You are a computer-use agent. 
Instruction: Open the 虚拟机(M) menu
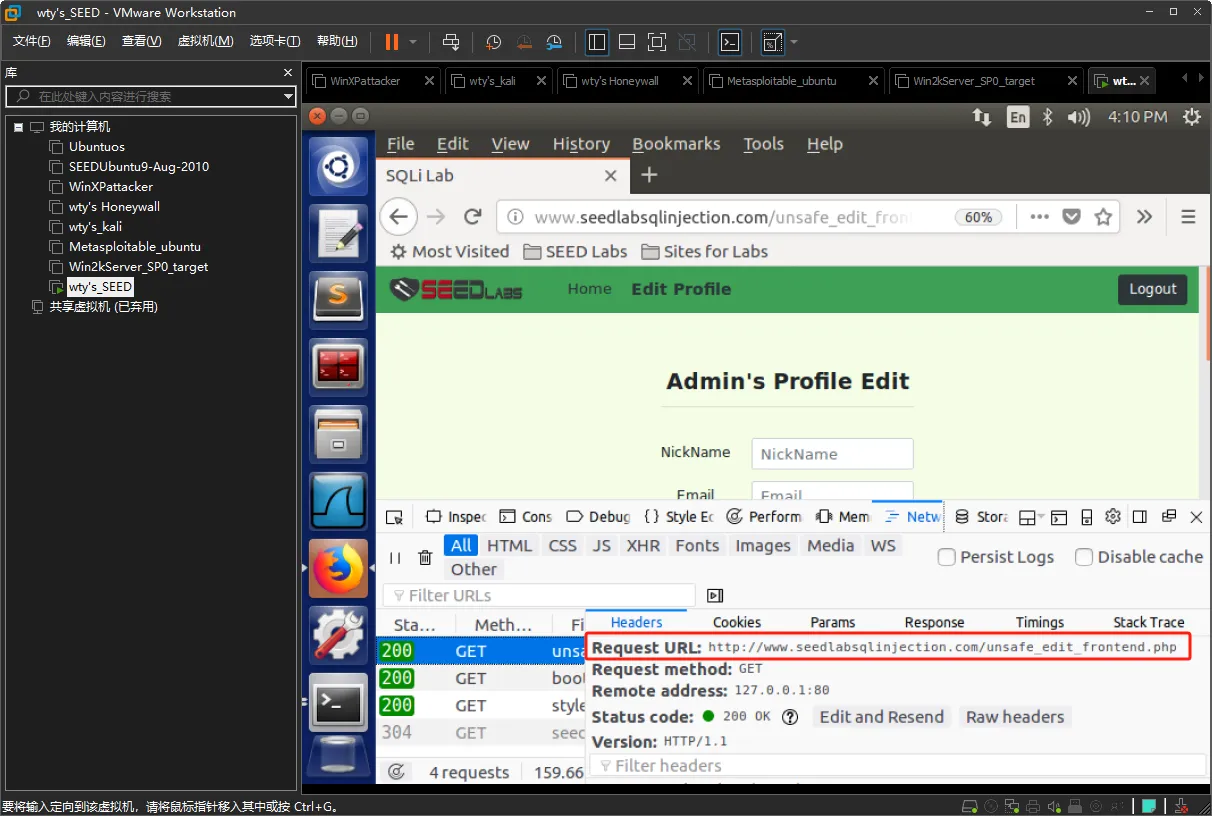point(205,41)
